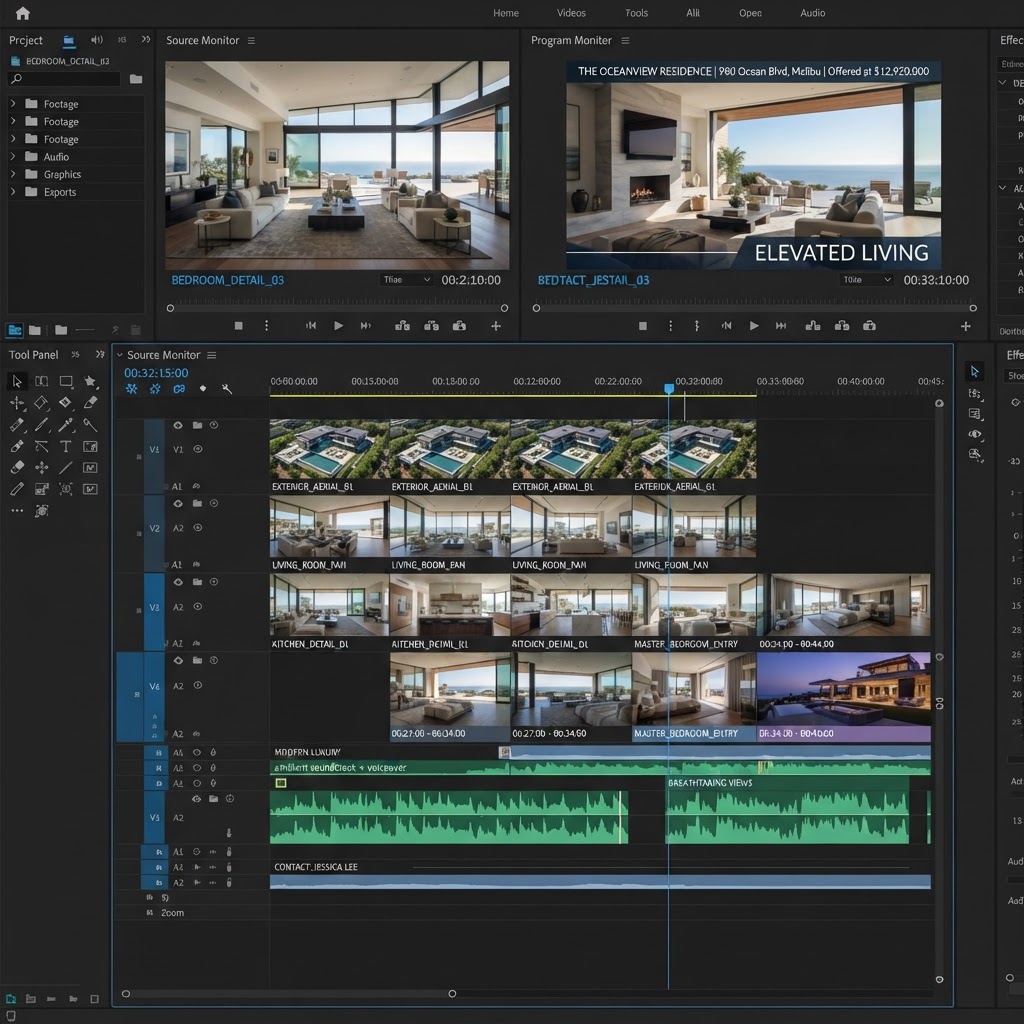Select the four-arrow move tool
Image resolution: width=1024 pixels, height=1024 pixels.
tap(41, 468)
